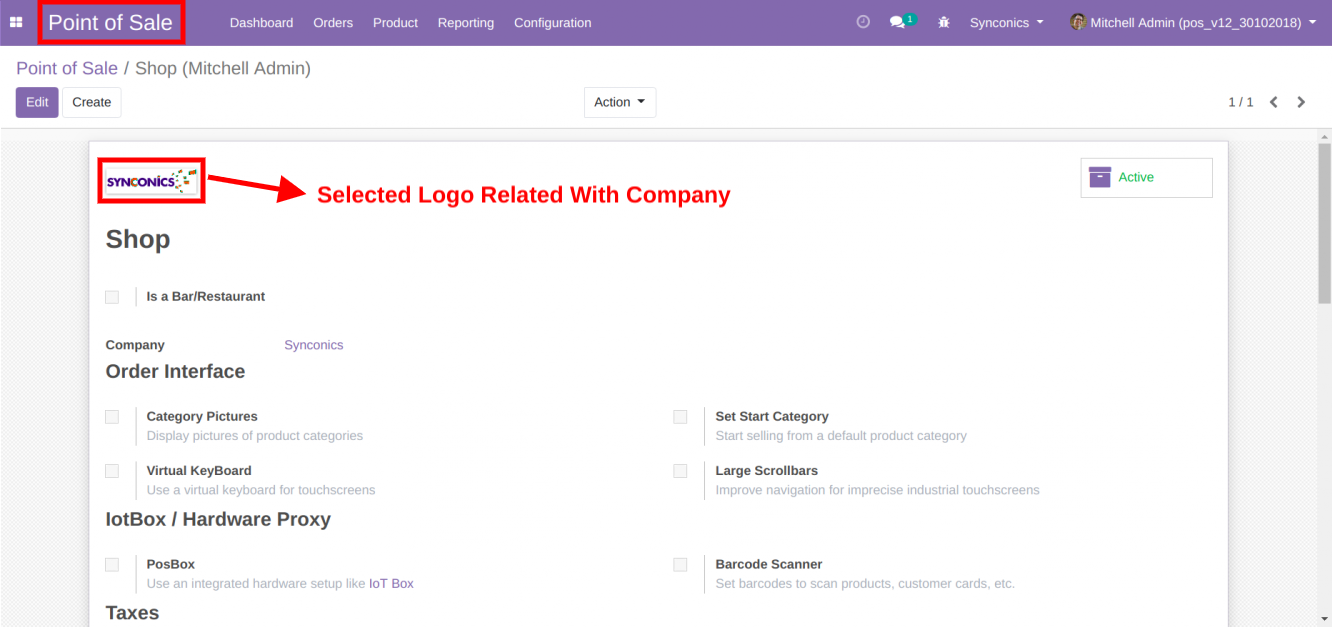Click the Synconics logo thumbnail
This screenshot has width=1332, height=627.
(x=151, y=180)
